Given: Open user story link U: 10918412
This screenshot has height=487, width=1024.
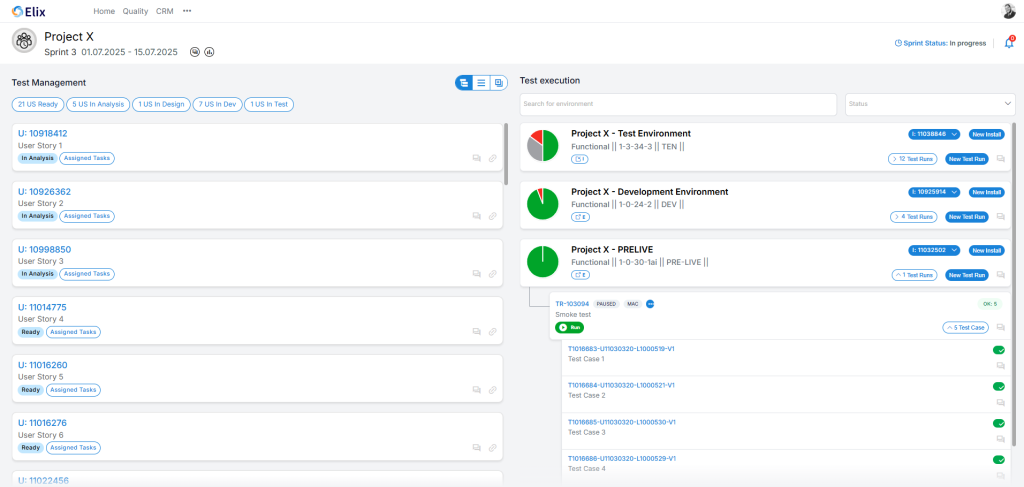Looking at the screenshot, I should coord(42,133).
